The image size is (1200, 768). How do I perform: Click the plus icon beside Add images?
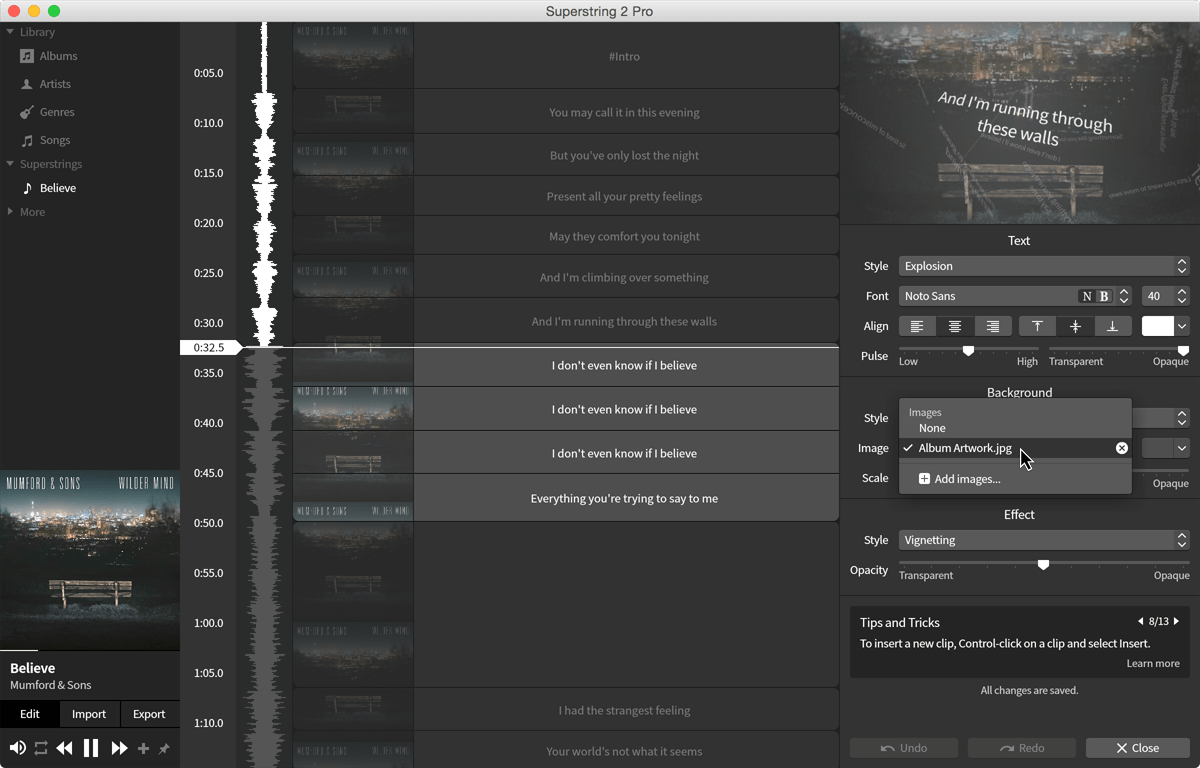coord(924,479)
